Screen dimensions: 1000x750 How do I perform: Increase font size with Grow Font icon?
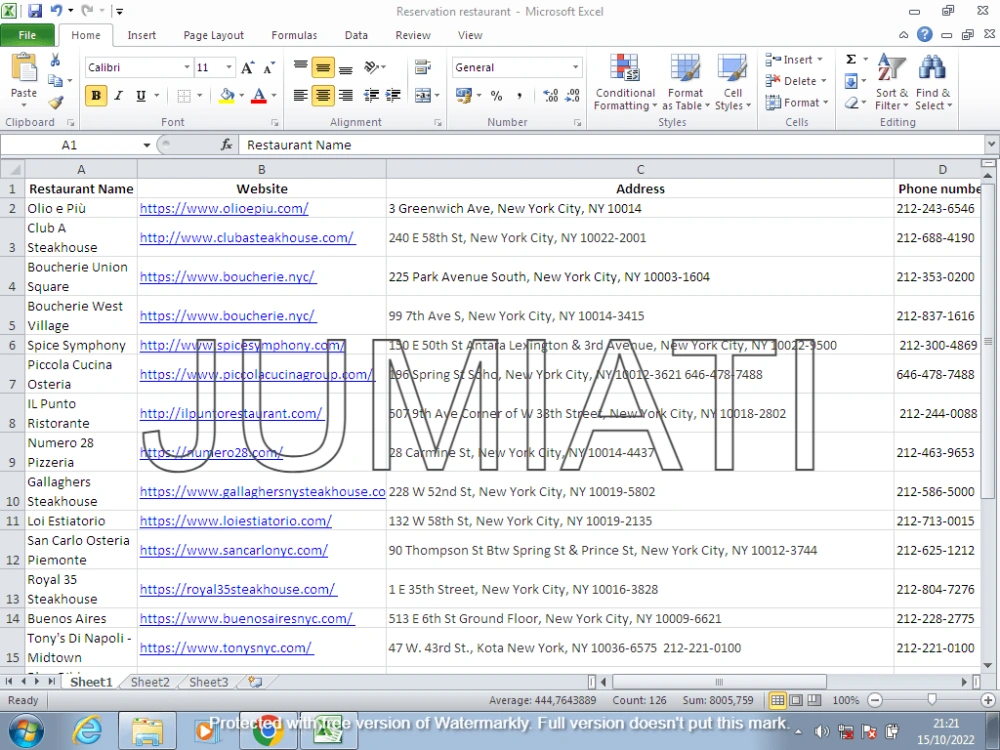pos(247,67)
